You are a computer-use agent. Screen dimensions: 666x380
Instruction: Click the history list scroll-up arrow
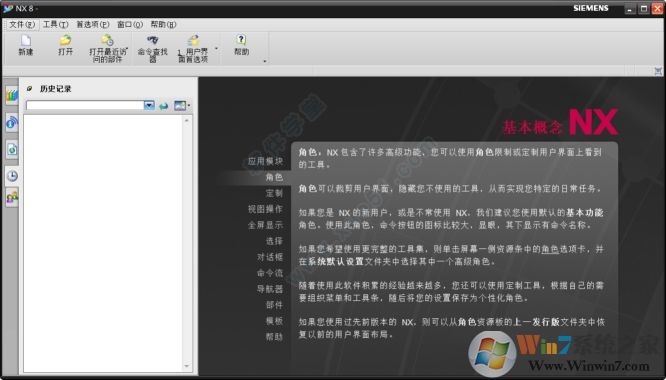186,121
